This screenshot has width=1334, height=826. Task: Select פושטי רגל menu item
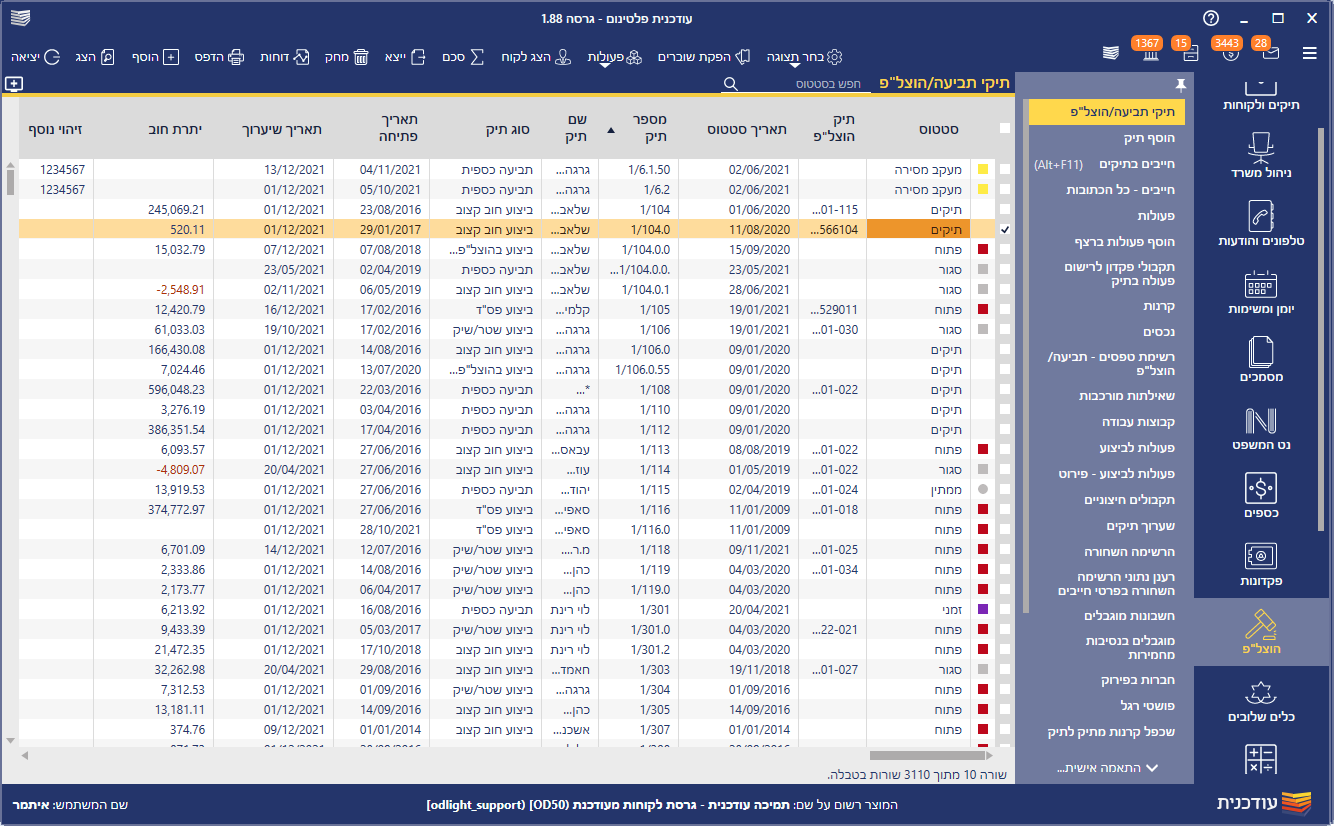click(x=1107, y=706)
